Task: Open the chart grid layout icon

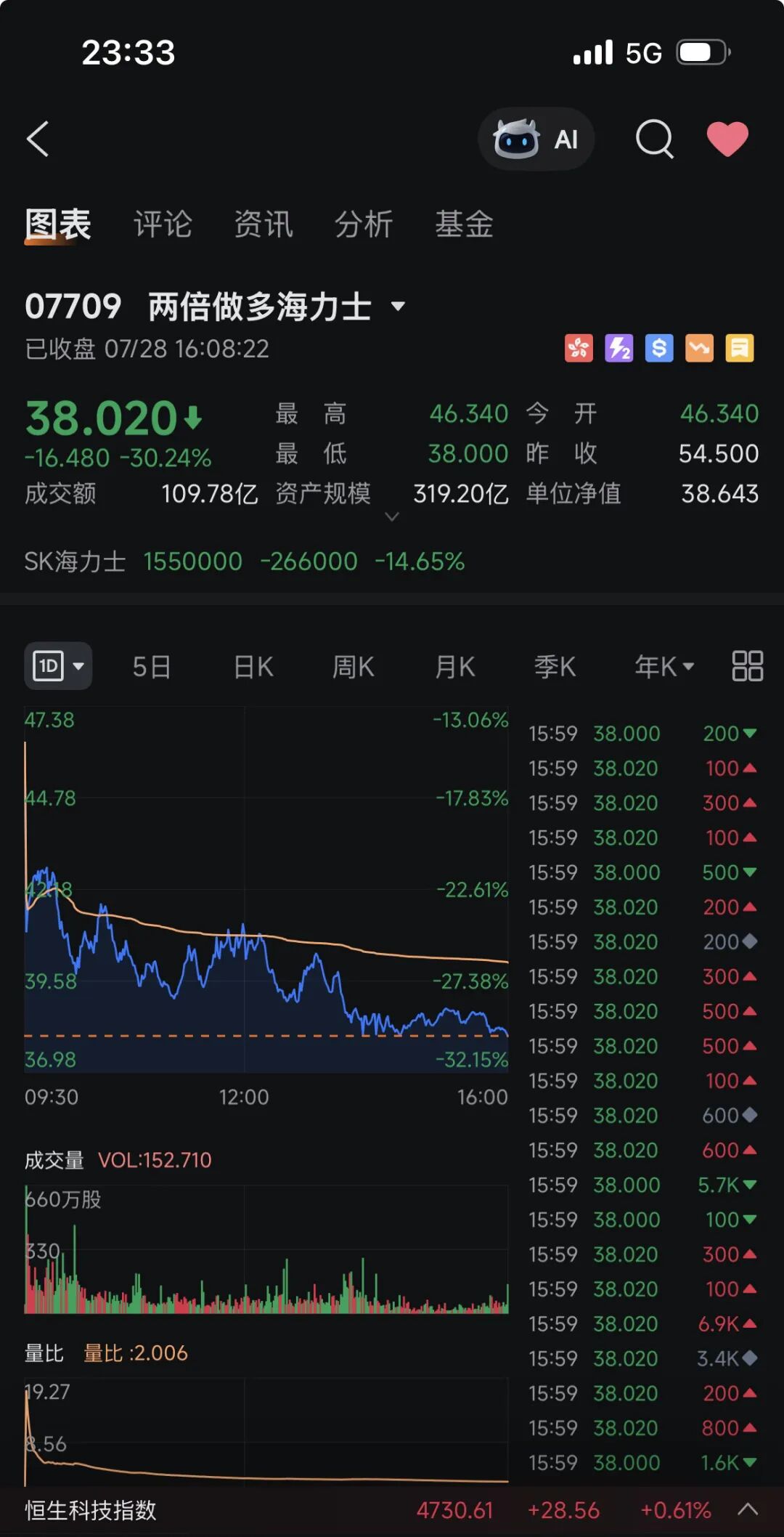Action: click(747, 665)
